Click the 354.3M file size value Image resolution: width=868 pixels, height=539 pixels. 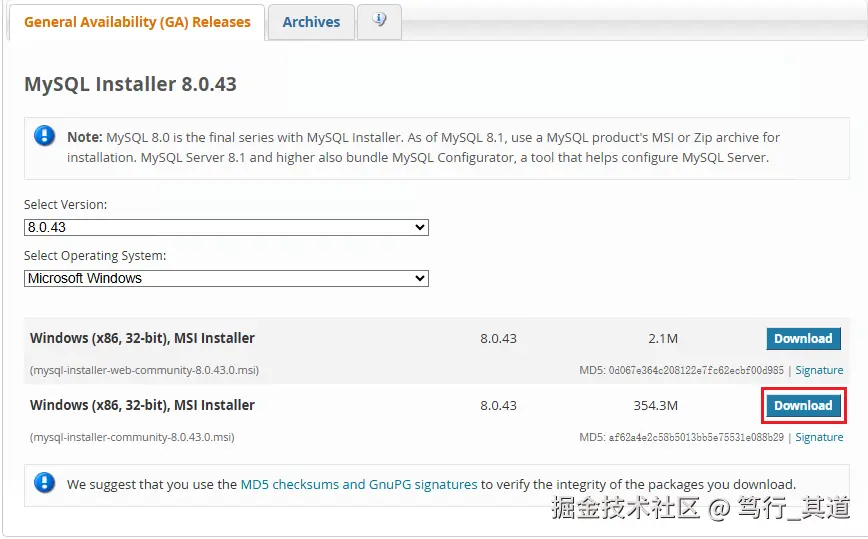pos(655,406)
